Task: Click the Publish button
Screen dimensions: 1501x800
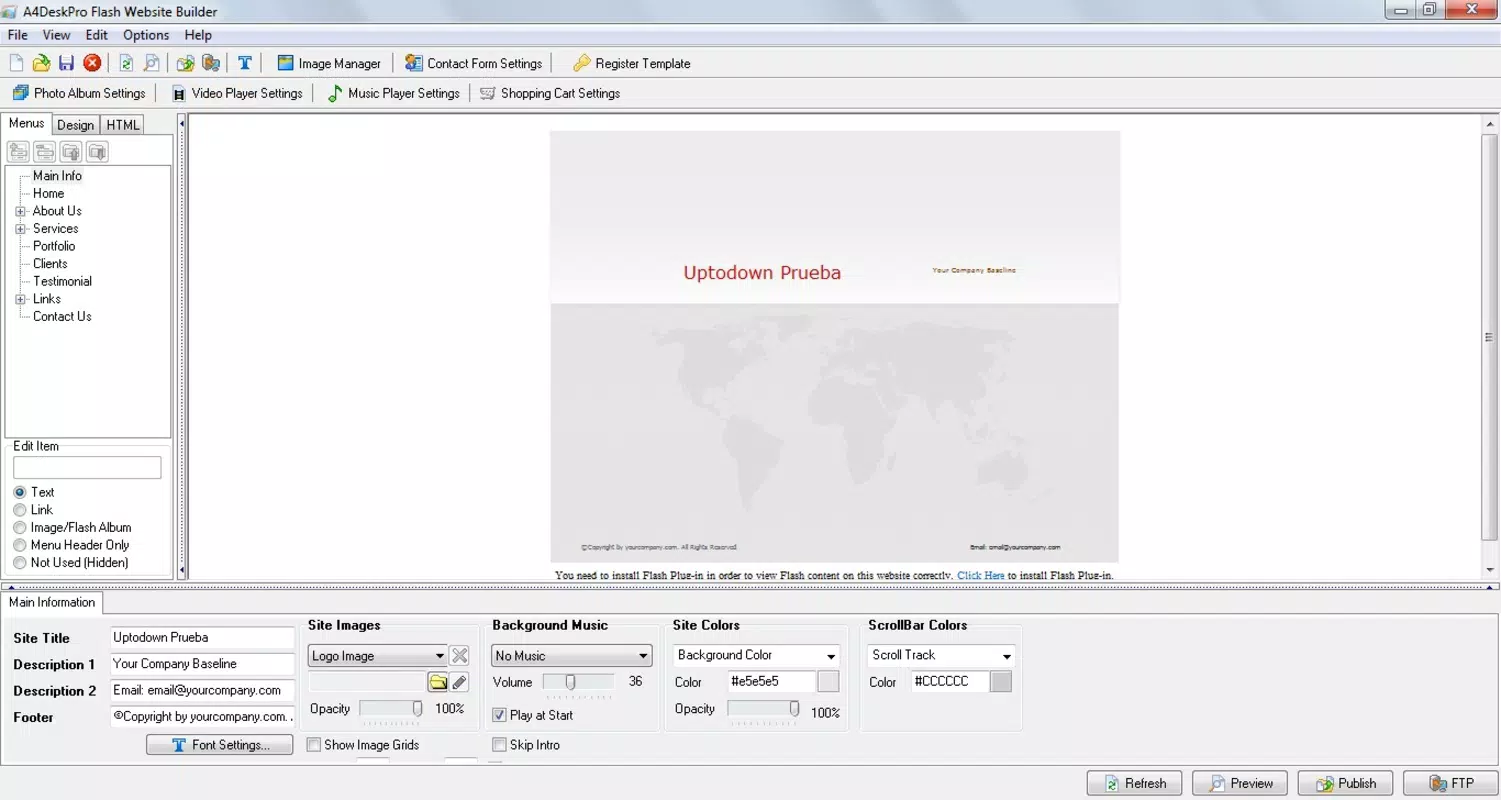Action: pos(1346,783)
